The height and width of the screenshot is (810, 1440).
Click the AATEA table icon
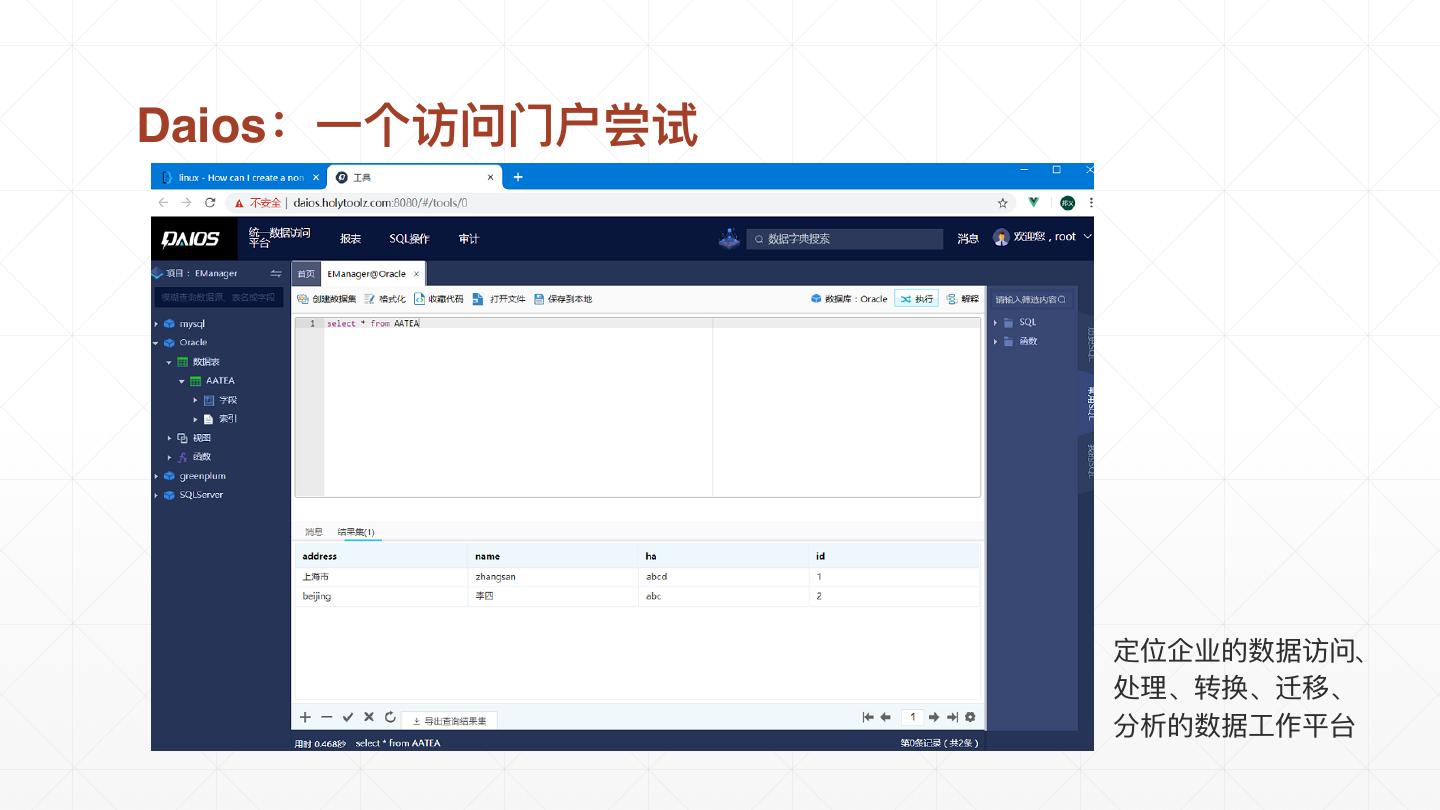click(x=196, y=381)
